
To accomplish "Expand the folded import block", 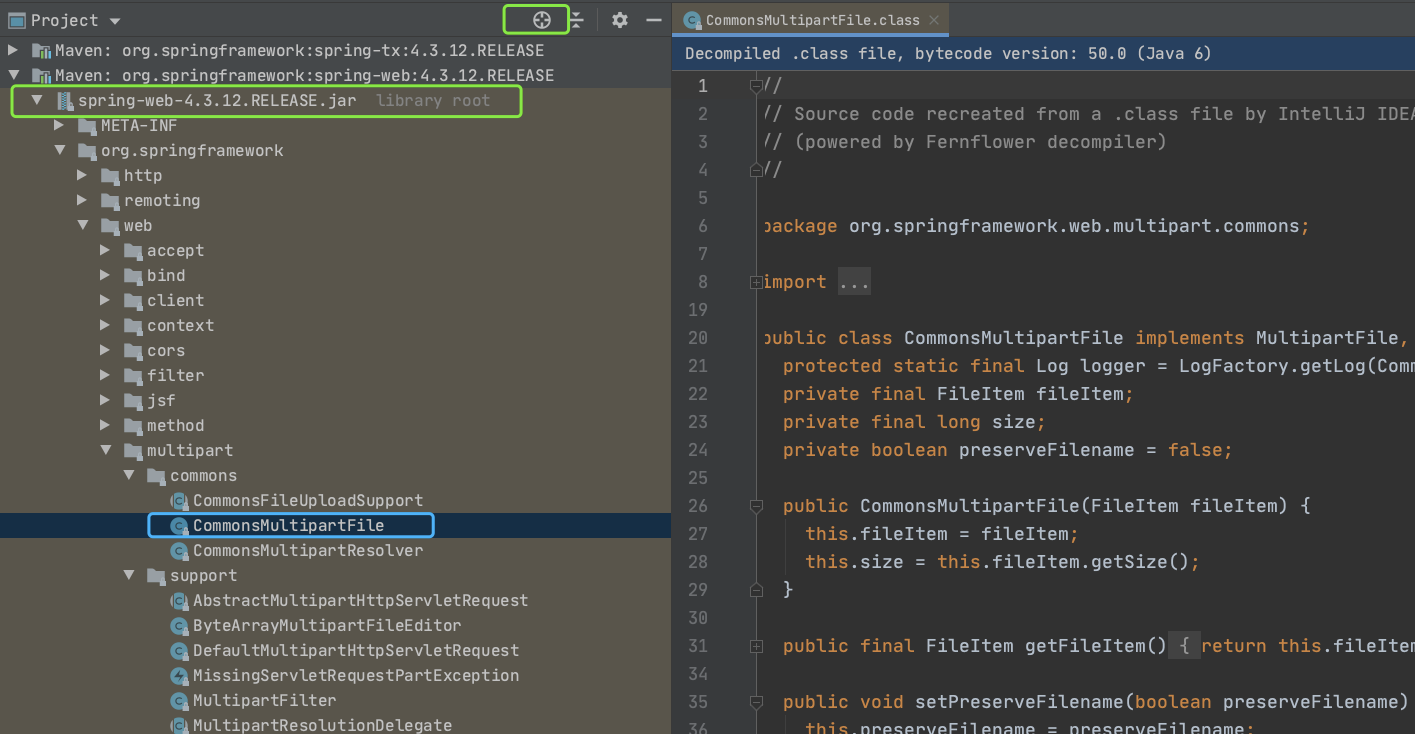I will point(756,282).
